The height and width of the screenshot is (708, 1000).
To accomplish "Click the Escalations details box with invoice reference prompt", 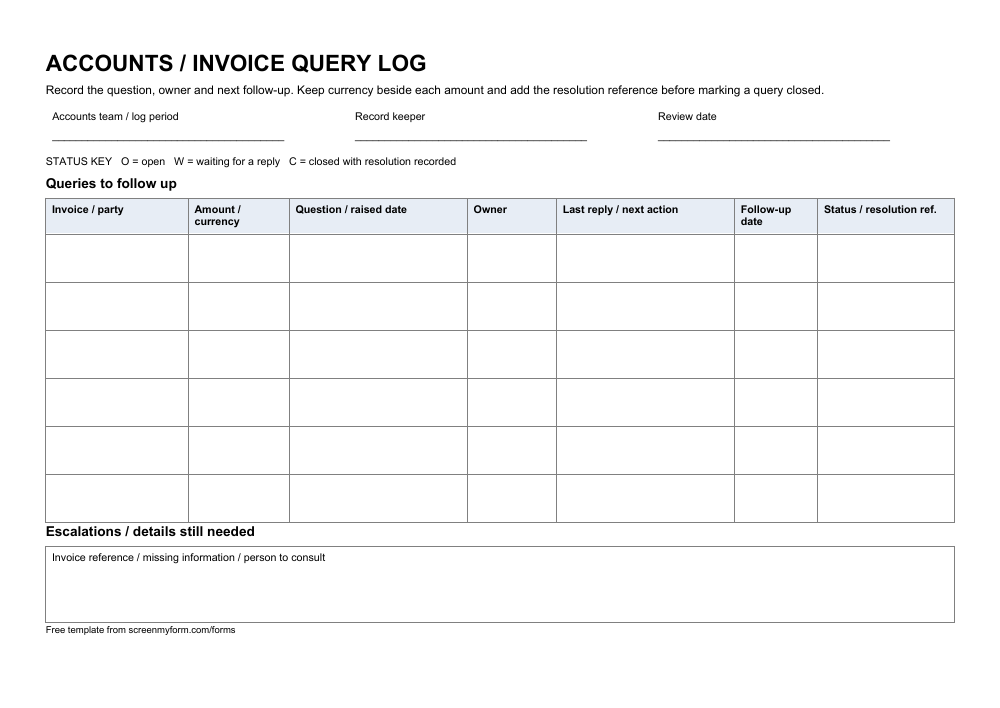I will click(500, 584).
